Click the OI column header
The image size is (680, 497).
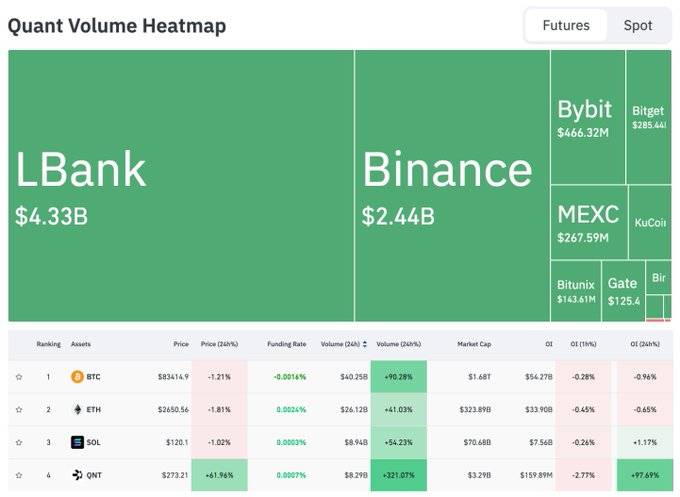(x=549, y=344)
